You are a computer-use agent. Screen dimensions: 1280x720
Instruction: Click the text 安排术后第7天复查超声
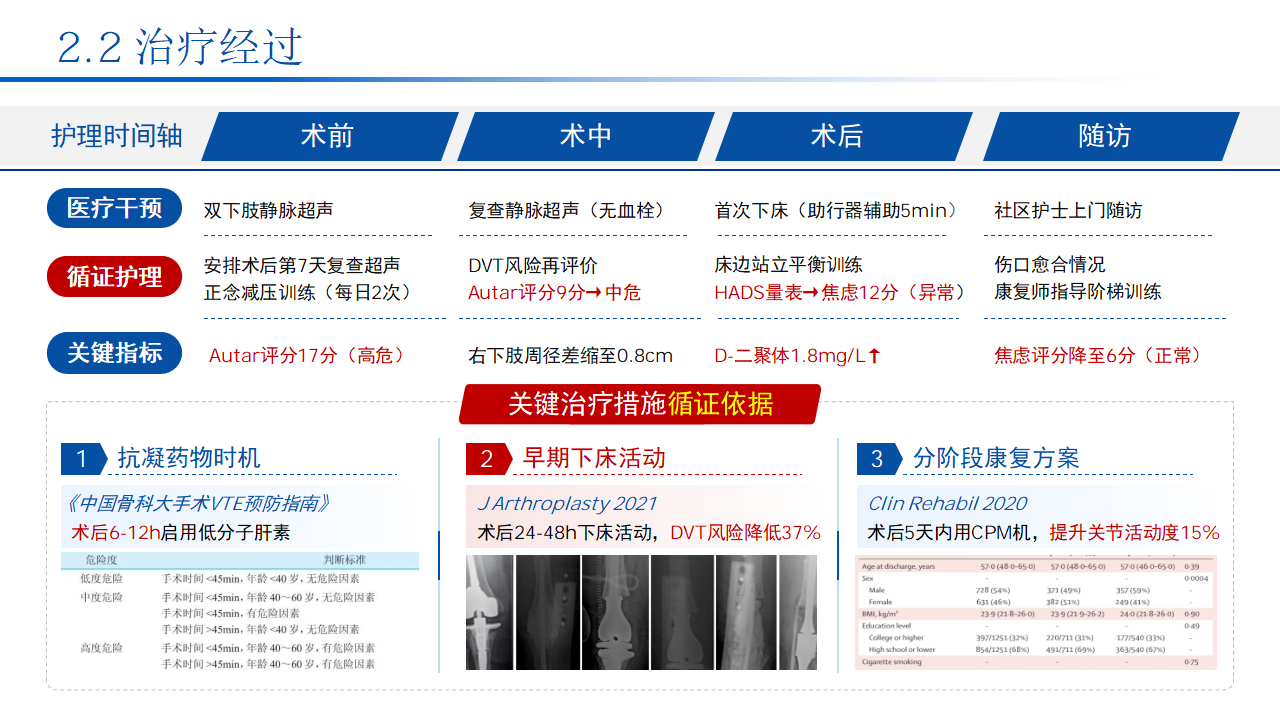pyautogui.click(x=302, y=265)
